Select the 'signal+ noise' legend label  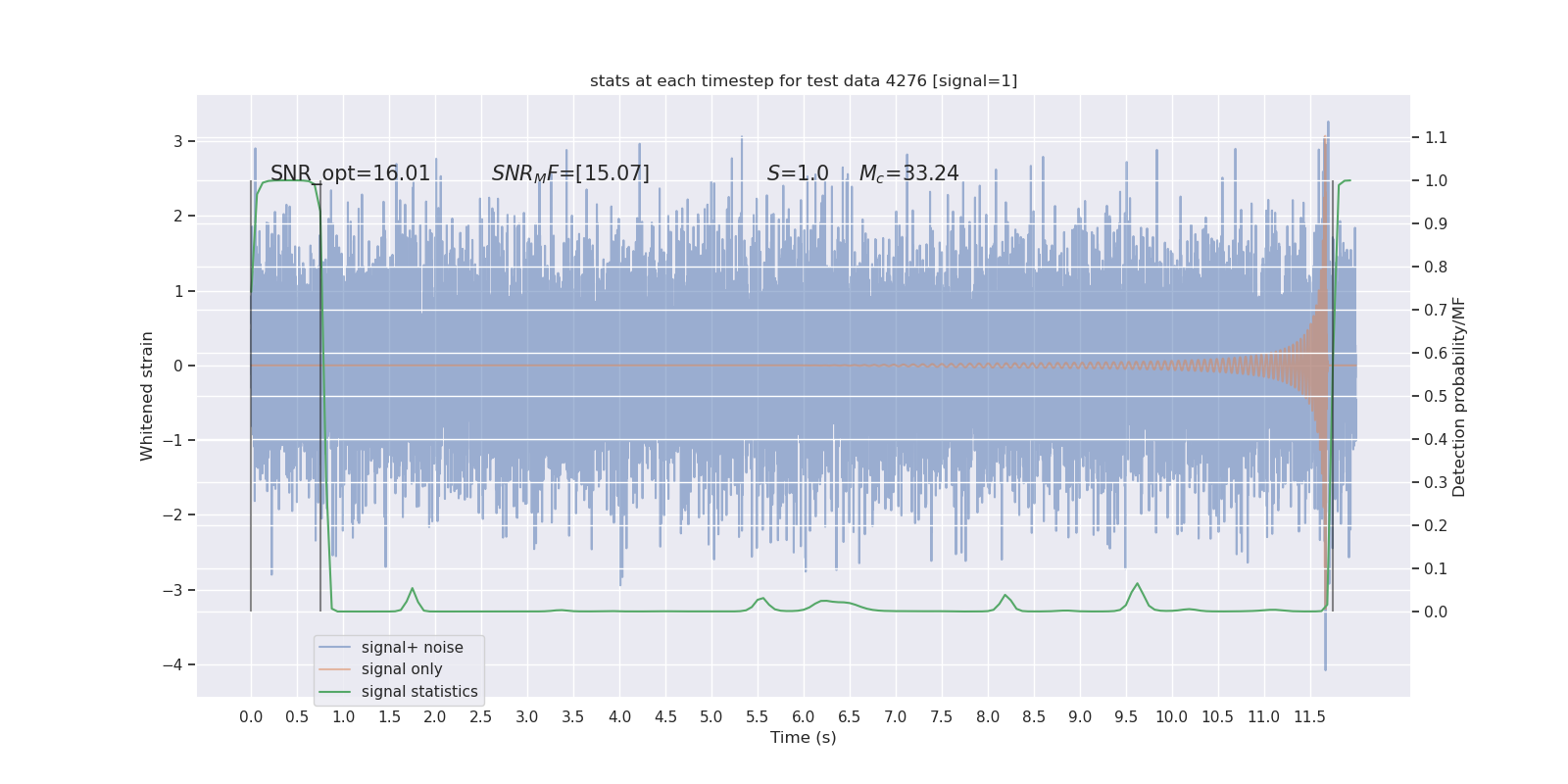[x=412, y=648]
